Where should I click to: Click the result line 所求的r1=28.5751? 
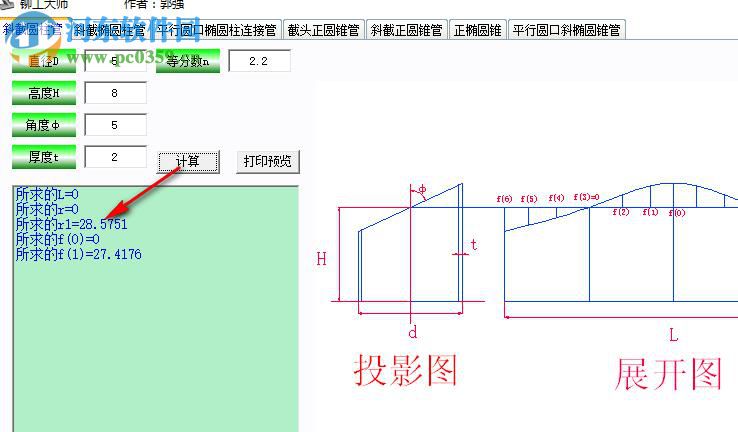pos(72,224)
